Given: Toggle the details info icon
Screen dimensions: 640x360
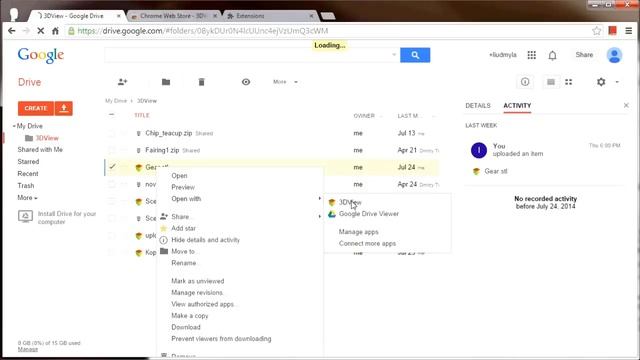Looking at the screenshot, I should 525,82.
